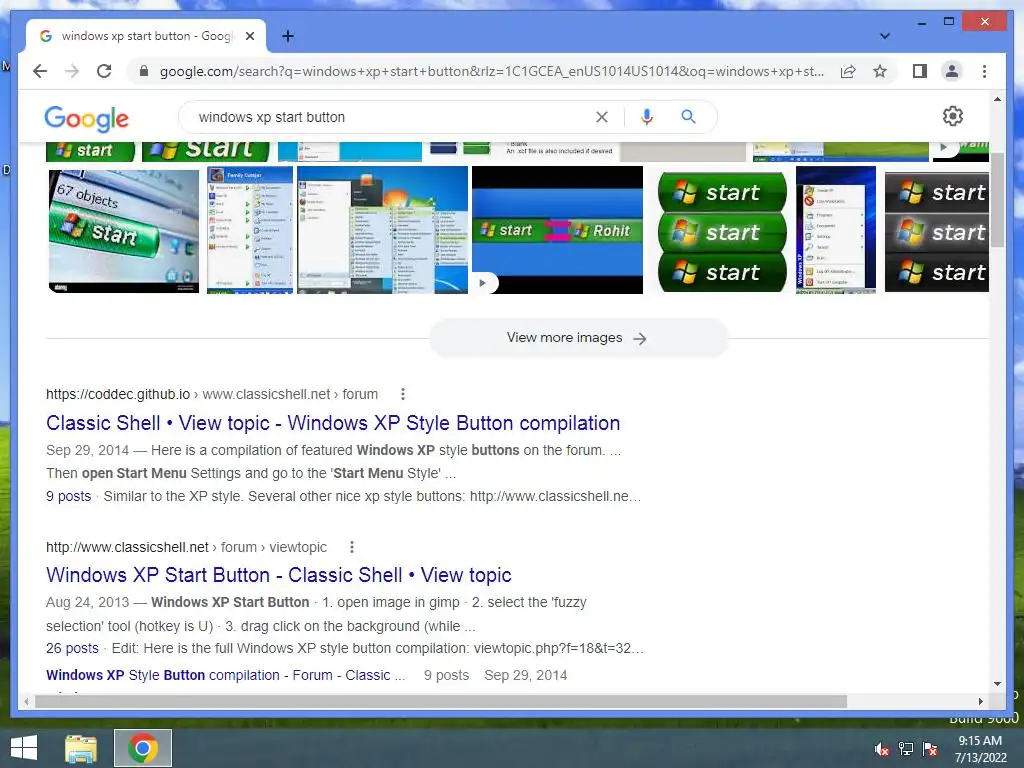Search by voice microphone
This screenshot has width=1024, height=768.
(x=647, y=117)
